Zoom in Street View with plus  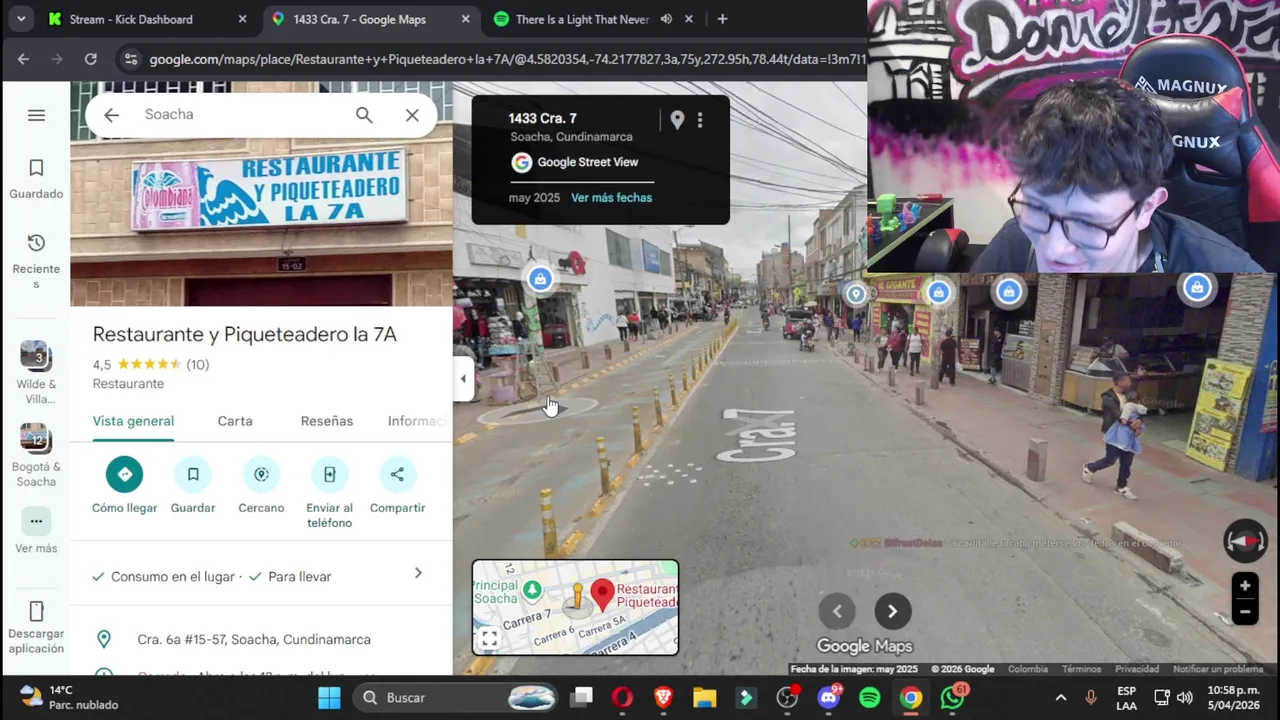point(1245,586)
